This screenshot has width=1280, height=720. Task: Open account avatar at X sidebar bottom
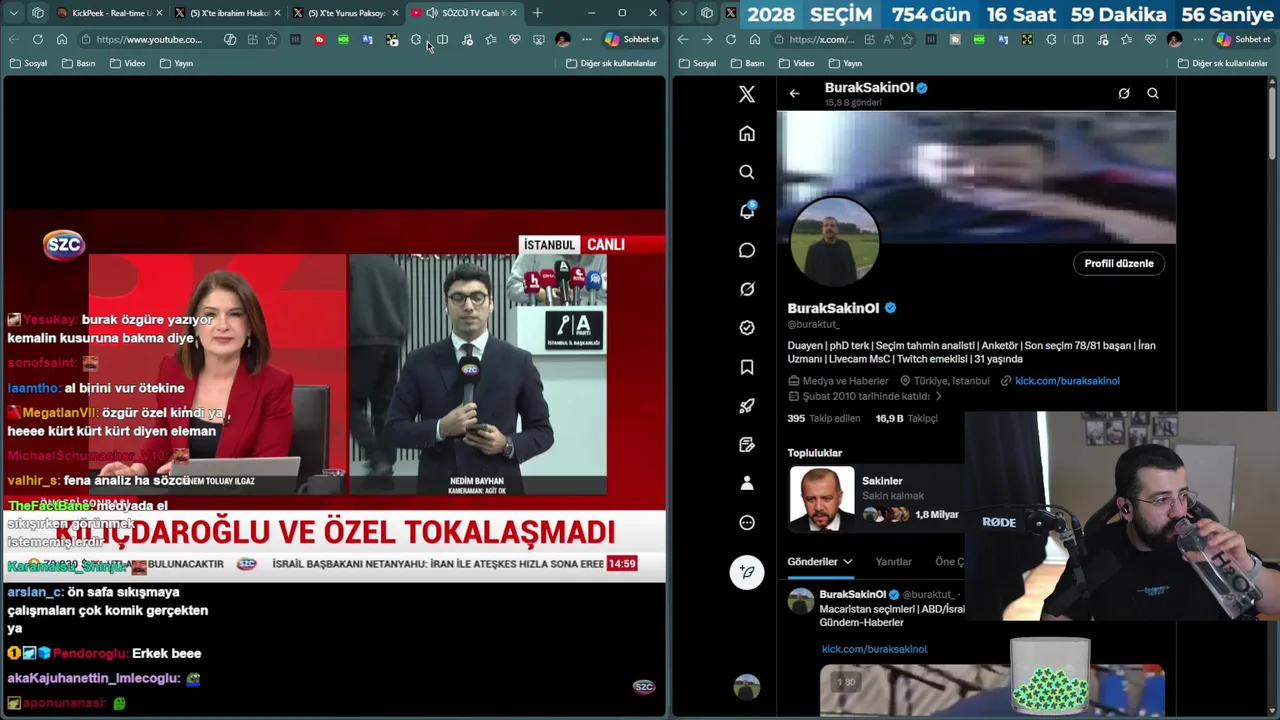(x=746, y=687)
